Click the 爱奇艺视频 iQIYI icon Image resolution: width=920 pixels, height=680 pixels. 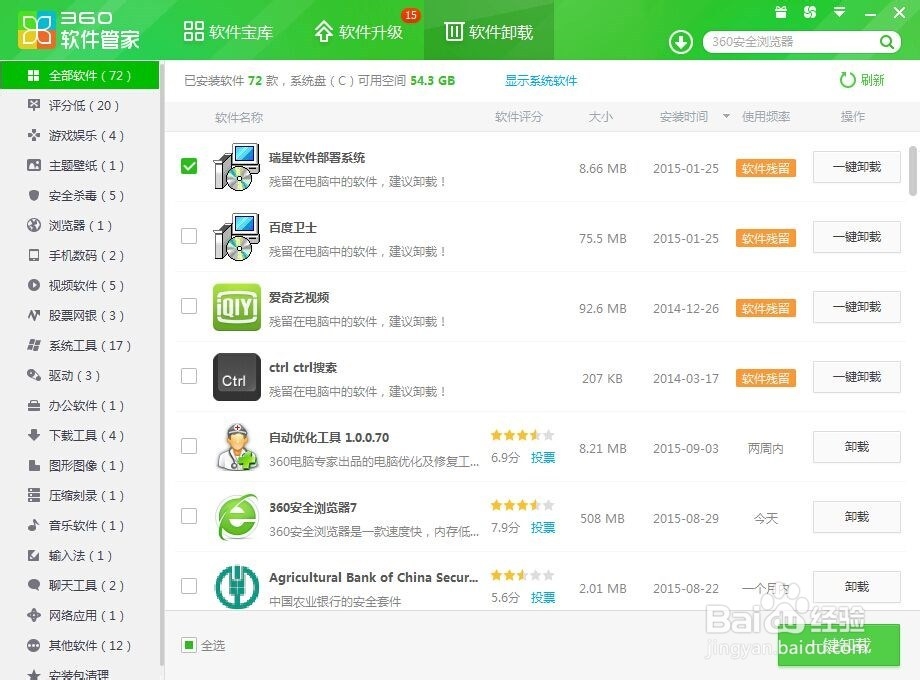tap(236, 307)
